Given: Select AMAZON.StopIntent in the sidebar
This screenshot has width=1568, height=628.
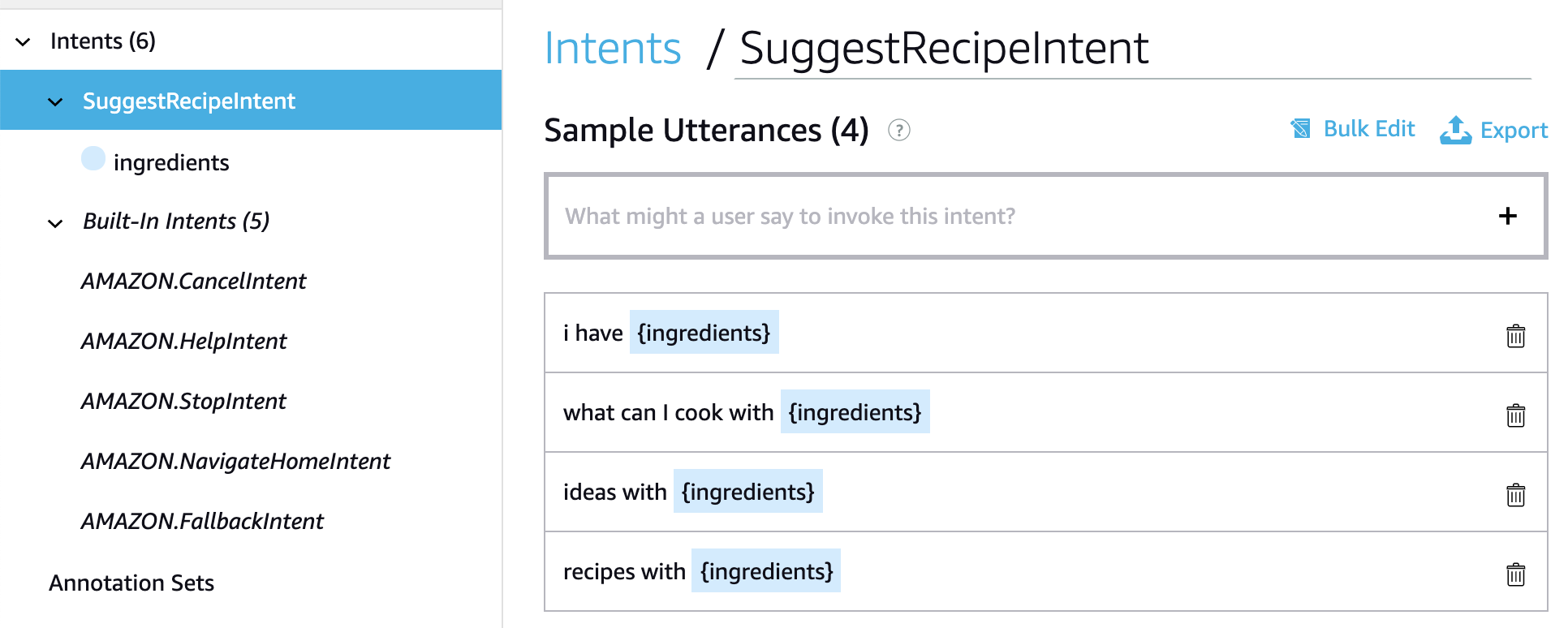Looking at the screenshot, I should tap(183, 401).
